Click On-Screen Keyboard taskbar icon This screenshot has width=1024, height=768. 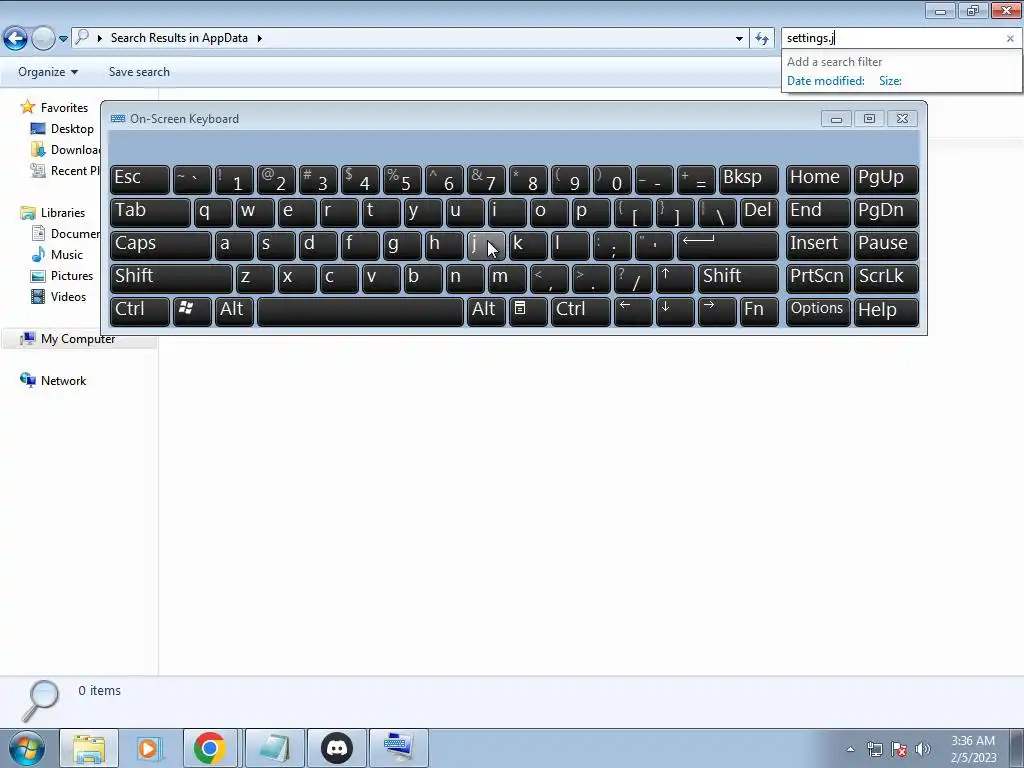click(x=399, y=748)
